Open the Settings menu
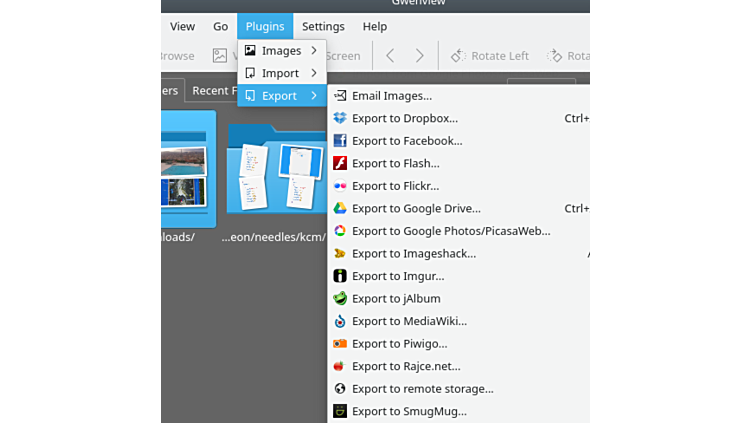752x423 pixels. coord(323,27)
